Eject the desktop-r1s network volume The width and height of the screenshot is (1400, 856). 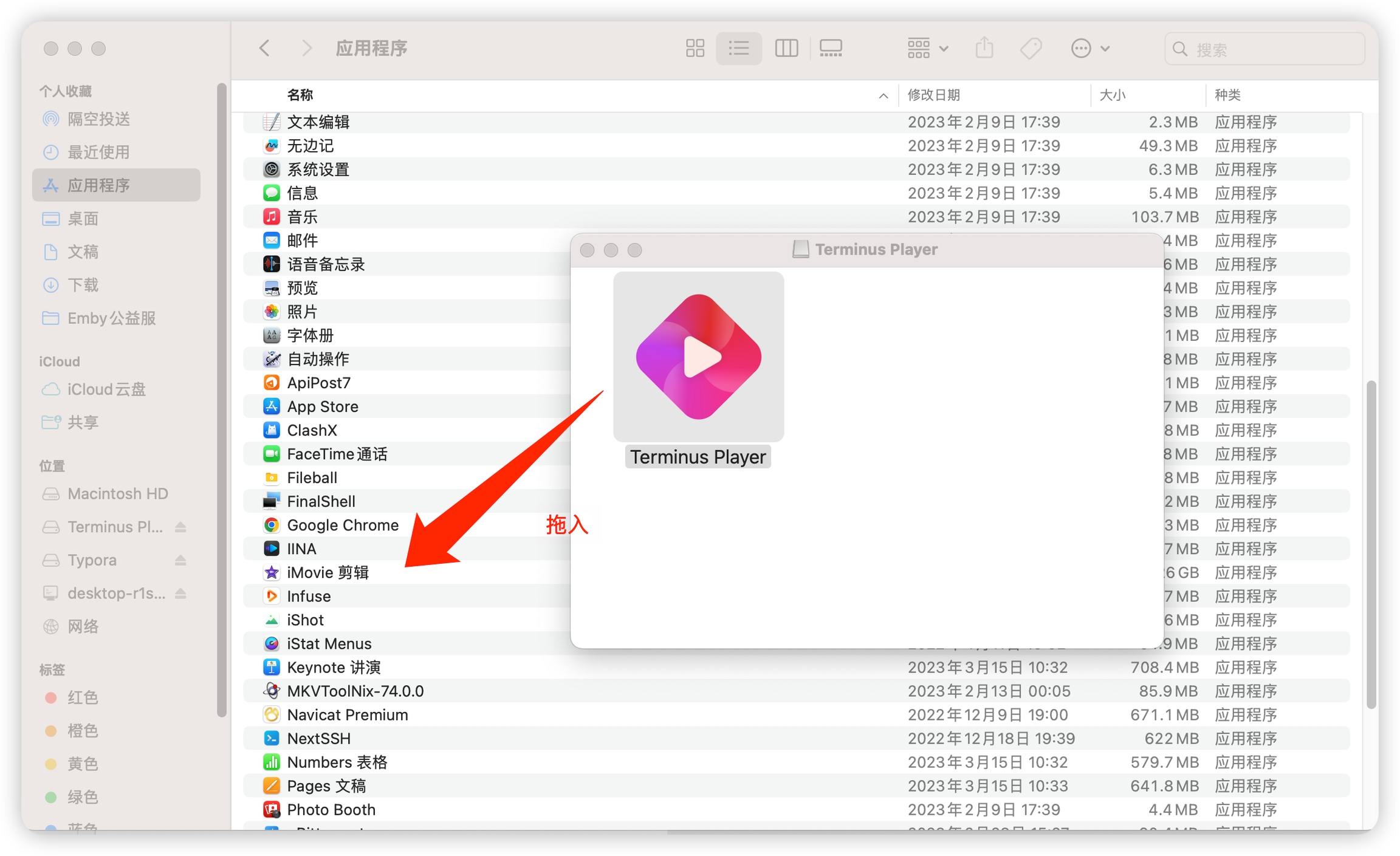(180, 594)
